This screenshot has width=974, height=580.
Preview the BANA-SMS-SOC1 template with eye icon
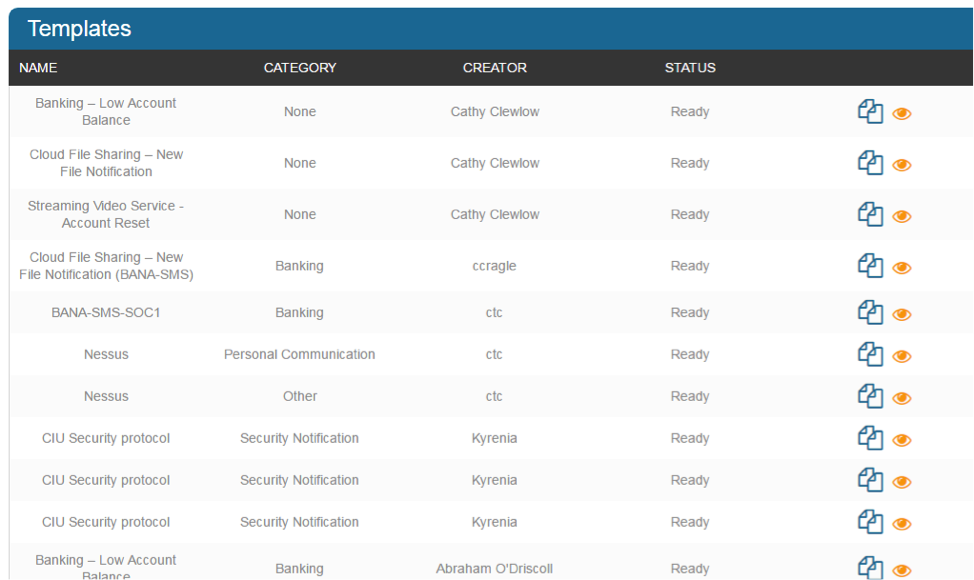(x=902, y=314)
